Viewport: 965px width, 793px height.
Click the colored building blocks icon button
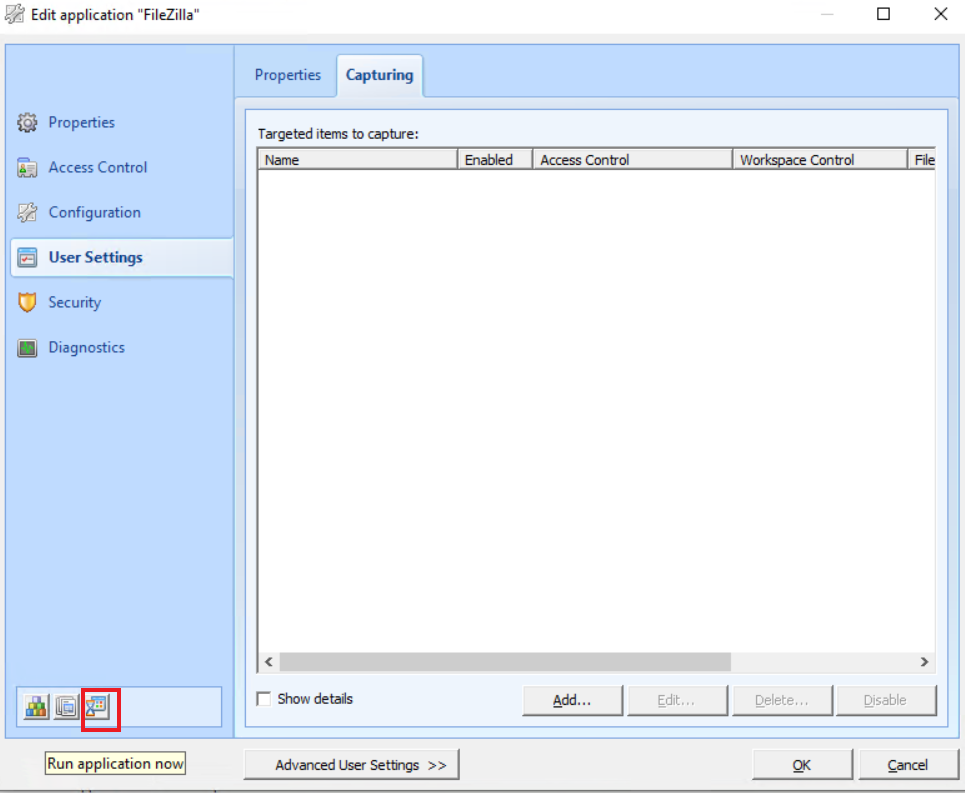coord(36,707)
